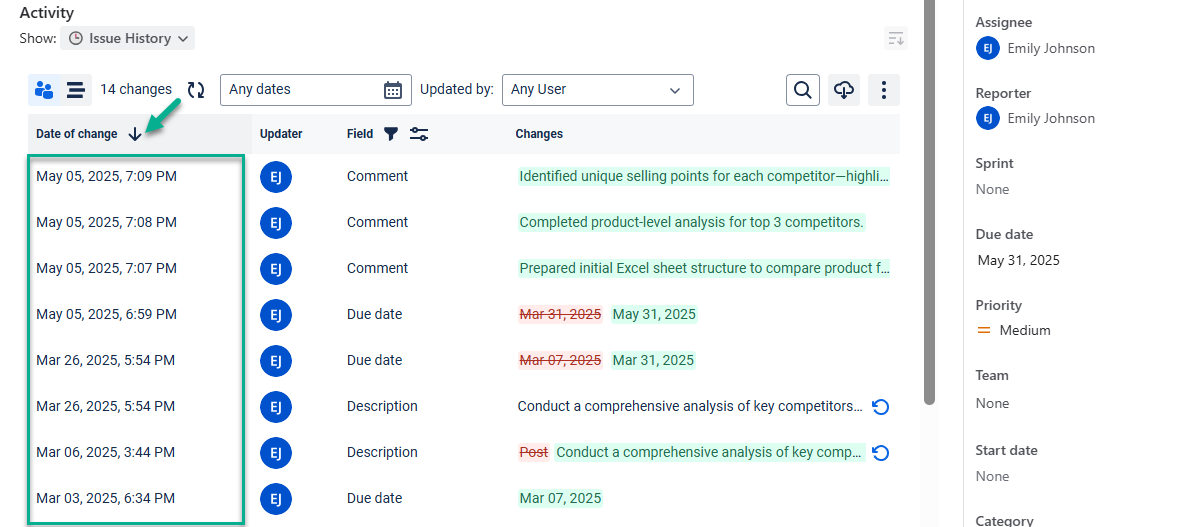This screenshot has height=527, width=1200.
Task: Click the refresh changes icon
Action: [196, 90]
